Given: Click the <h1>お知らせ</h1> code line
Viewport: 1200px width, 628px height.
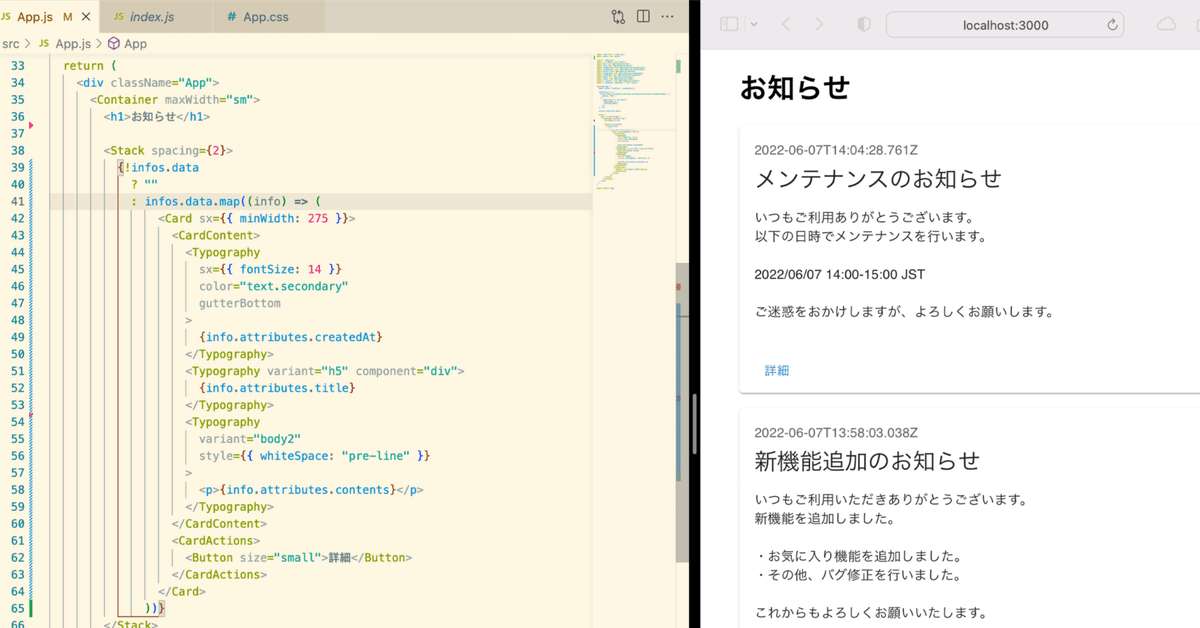Looking at the screenshot, I should [157, 116].
